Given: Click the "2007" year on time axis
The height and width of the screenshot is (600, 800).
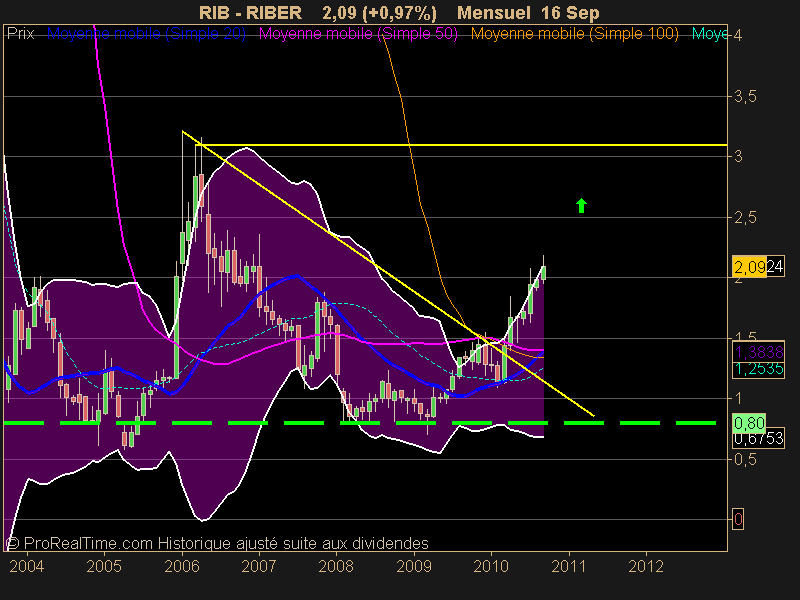Looking at the screenshot, I should click(259, 566).
